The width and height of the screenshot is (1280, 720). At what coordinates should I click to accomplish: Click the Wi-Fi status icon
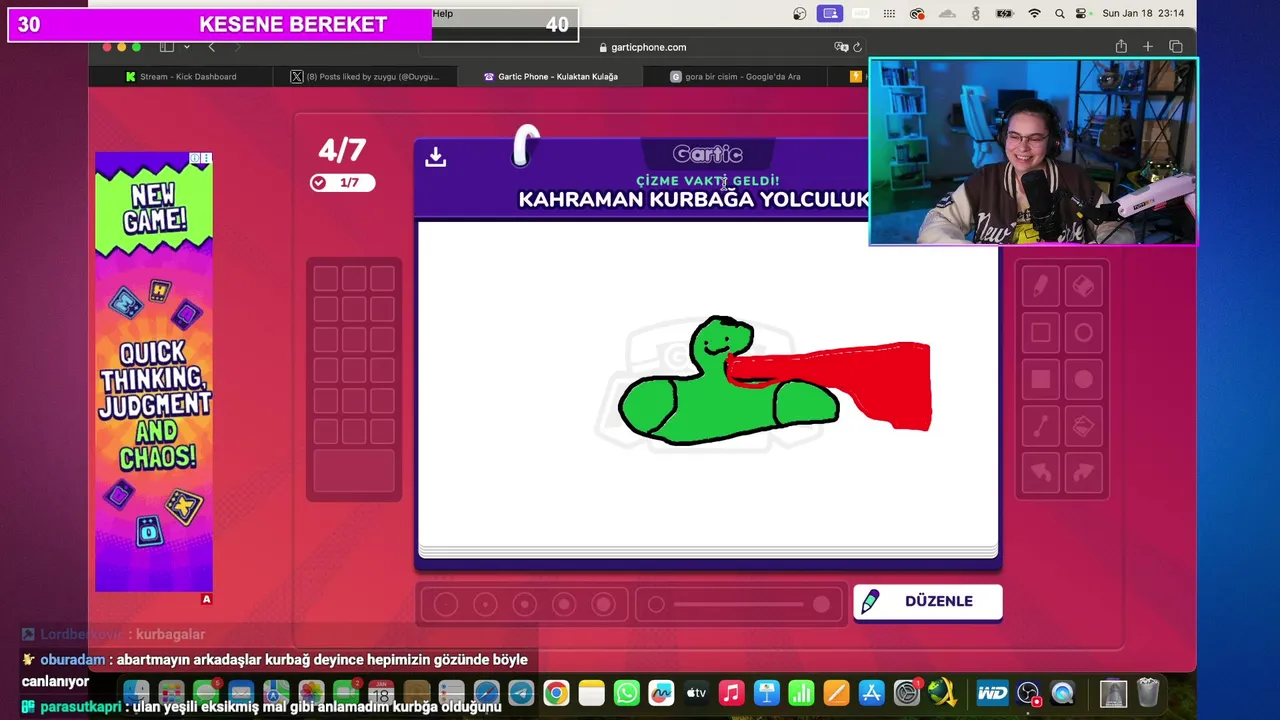(x=1034, y=13)
